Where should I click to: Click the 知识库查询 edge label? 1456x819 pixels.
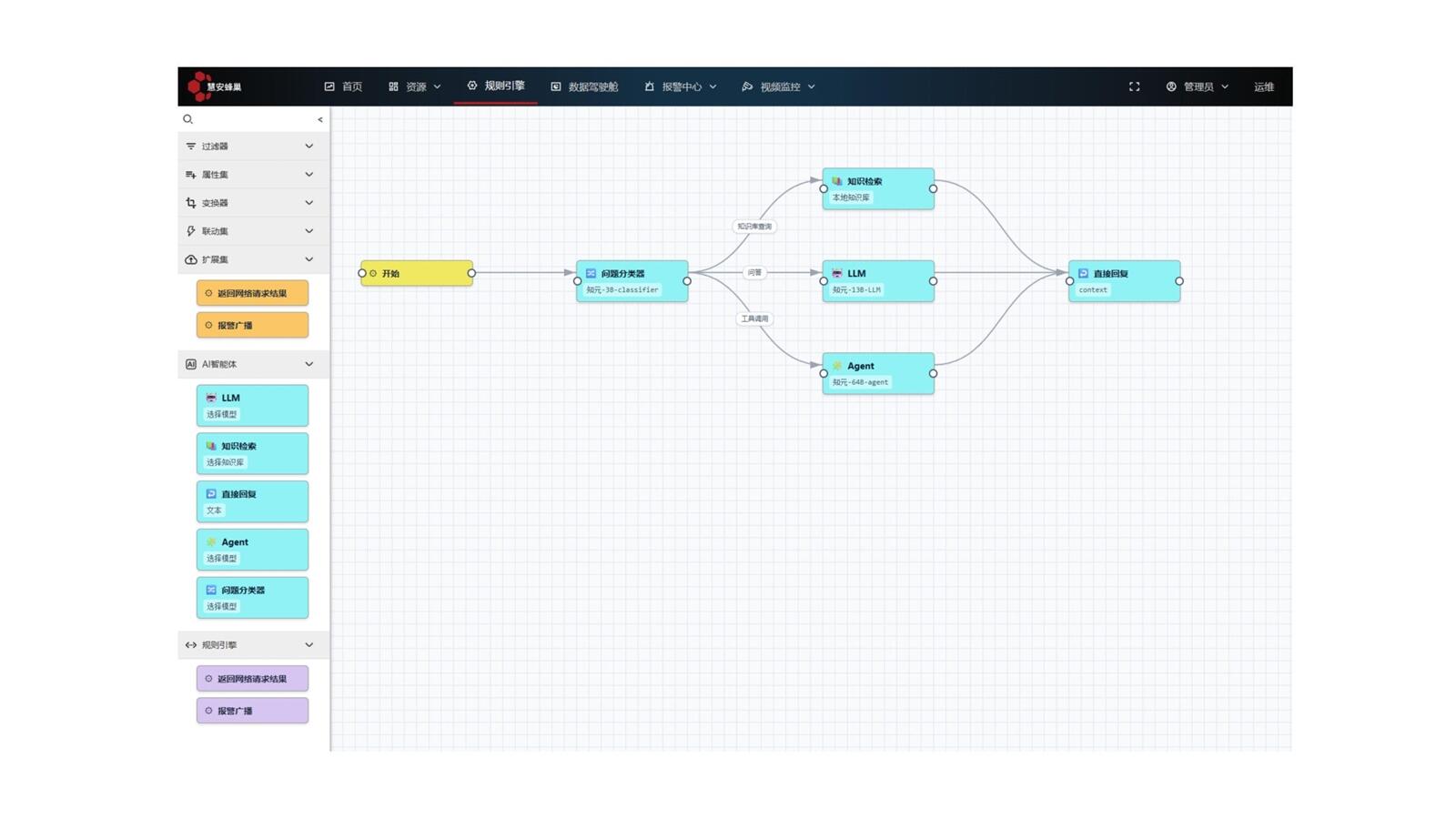[x=753, y=227]
